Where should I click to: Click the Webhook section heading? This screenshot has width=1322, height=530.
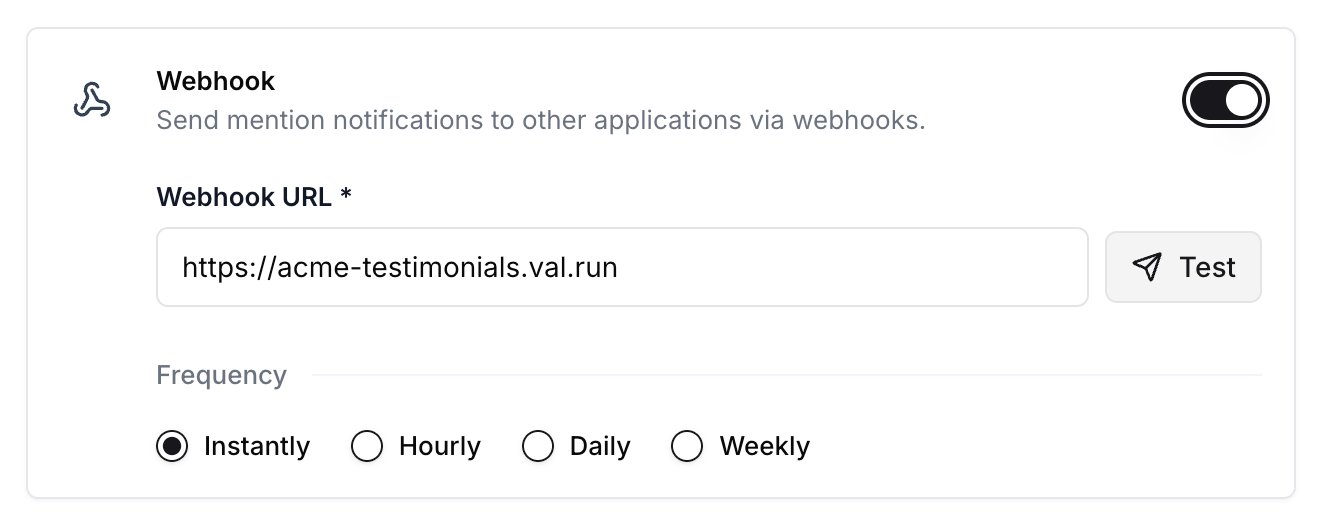pyautogui.click(x=216, y=81)
